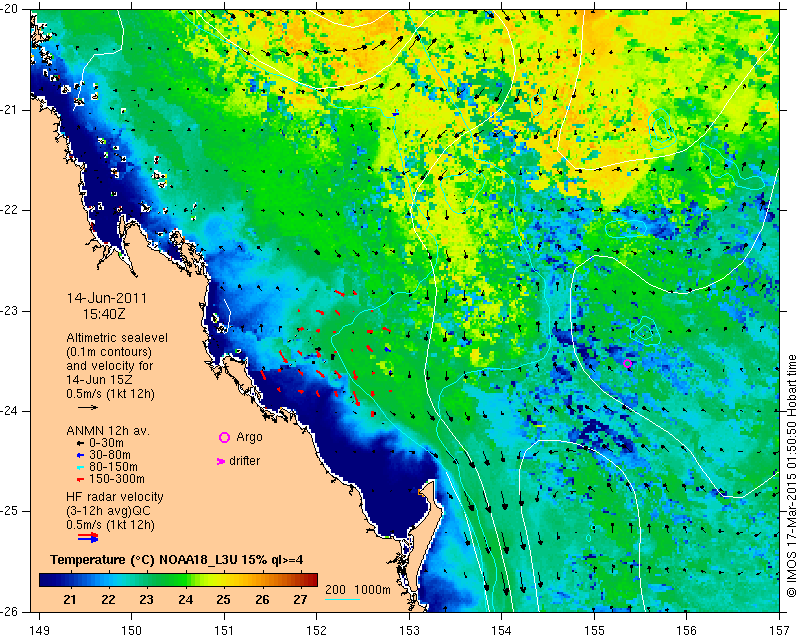The width and height of the screenshot is (800, 640).
Task: Click the "(3-12h avg)QC" legend text
Action: [x=108, y=511]
